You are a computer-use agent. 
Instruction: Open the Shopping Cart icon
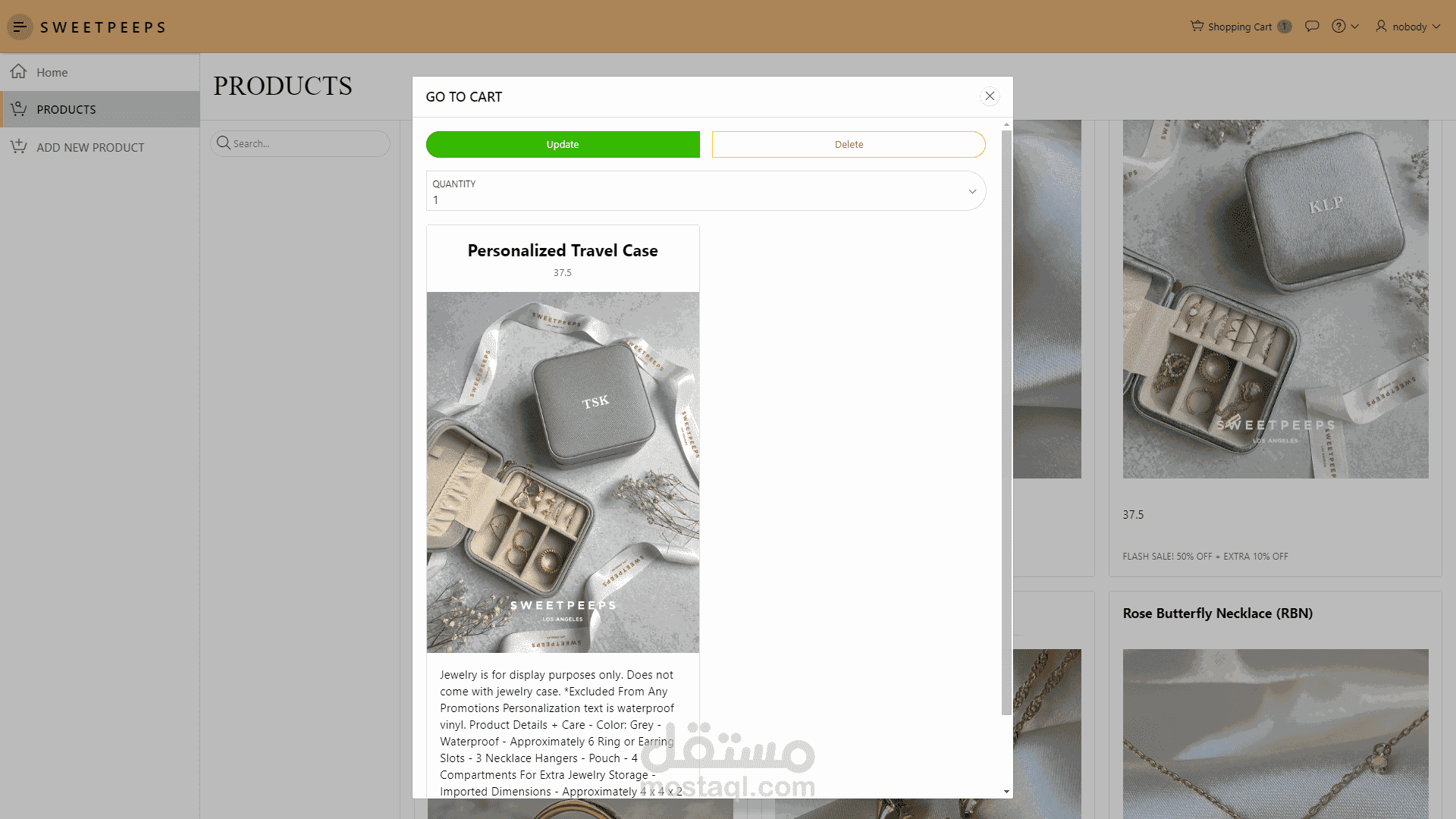1197,27
